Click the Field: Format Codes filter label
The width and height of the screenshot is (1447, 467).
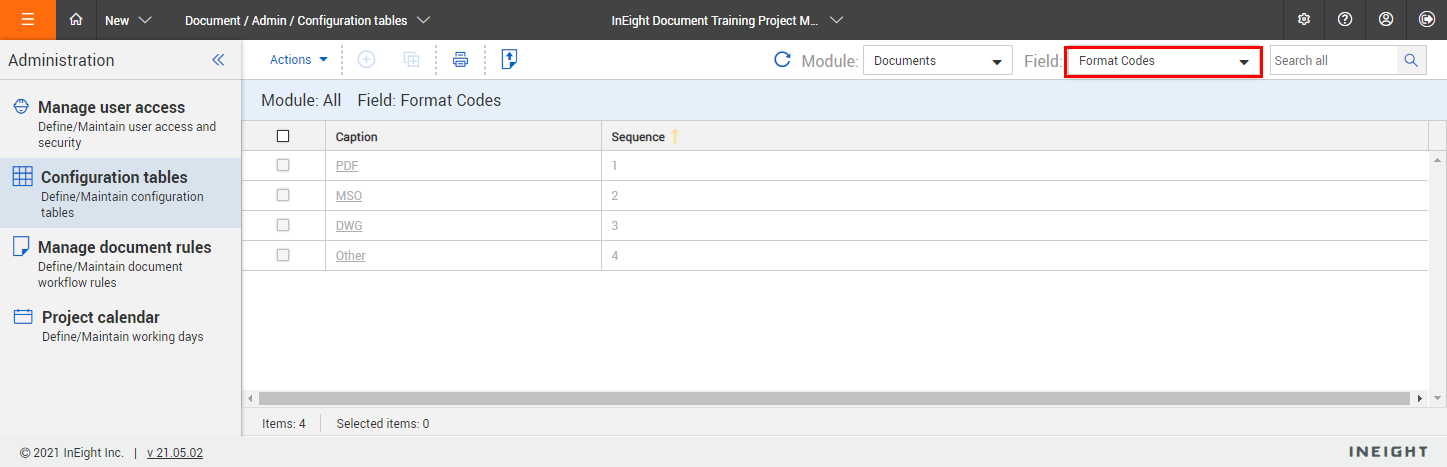(x=429, y=100)
